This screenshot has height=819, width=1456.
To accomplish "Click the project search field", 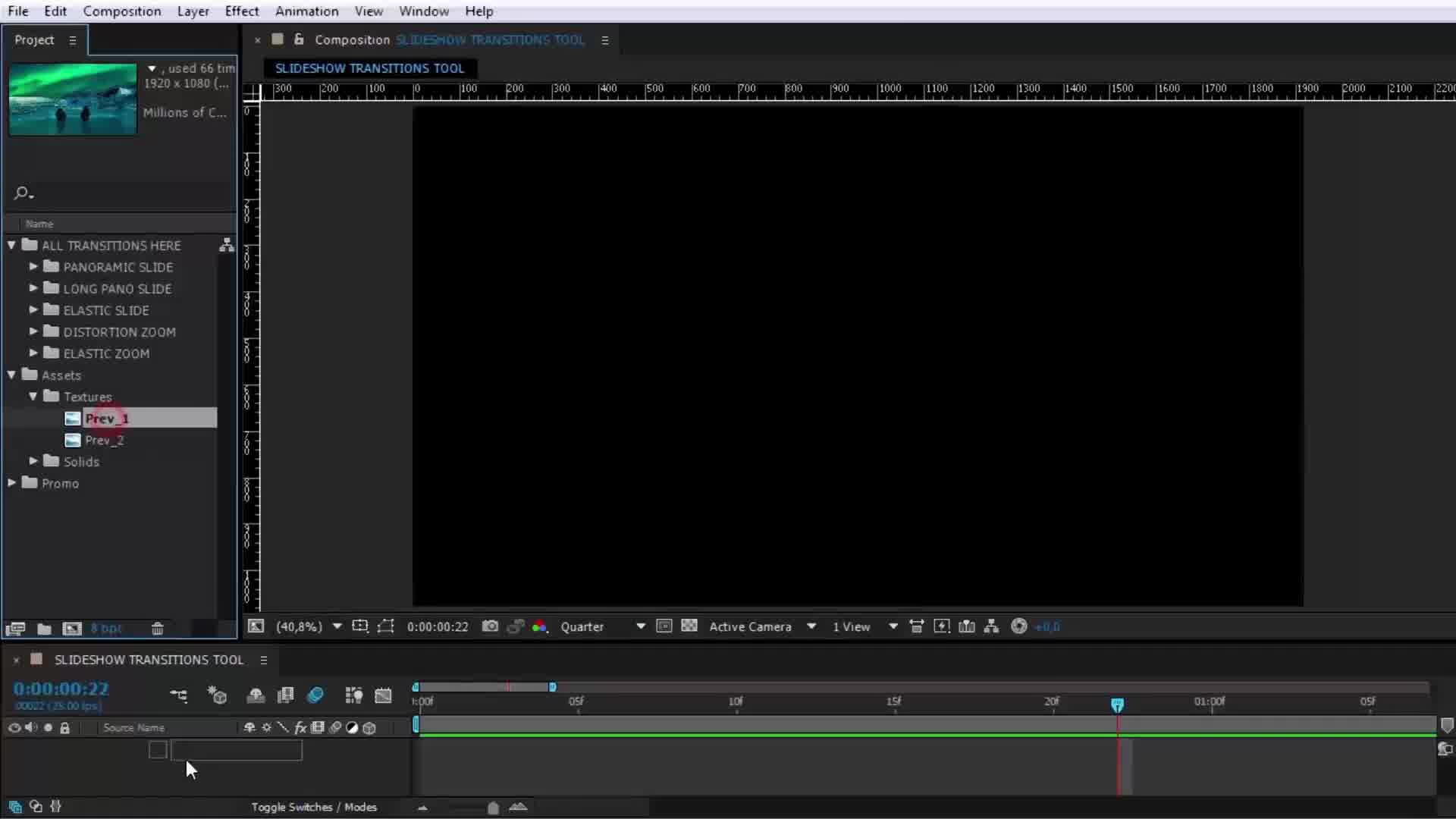I will [121, 193].
